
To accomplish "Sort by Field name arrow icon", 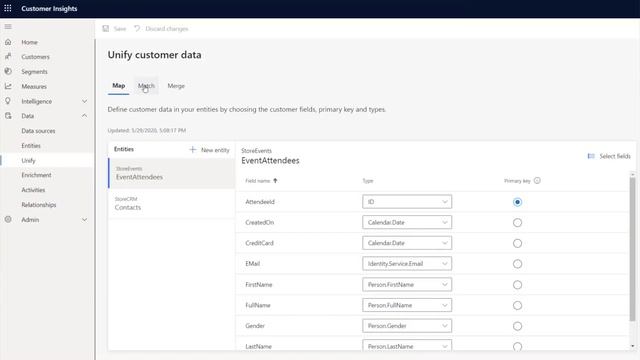I will click(275, 181).
